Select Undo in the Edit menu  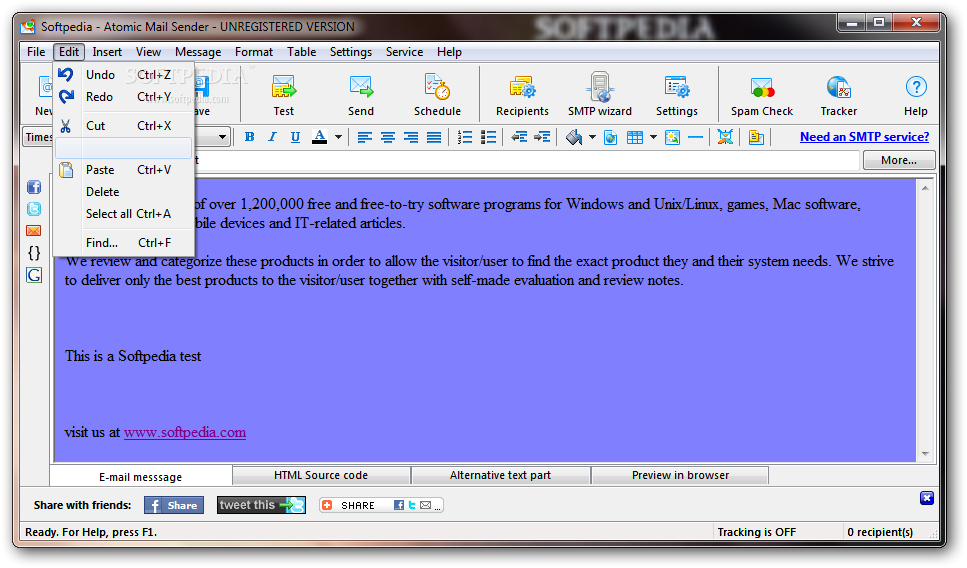[124, 75]
